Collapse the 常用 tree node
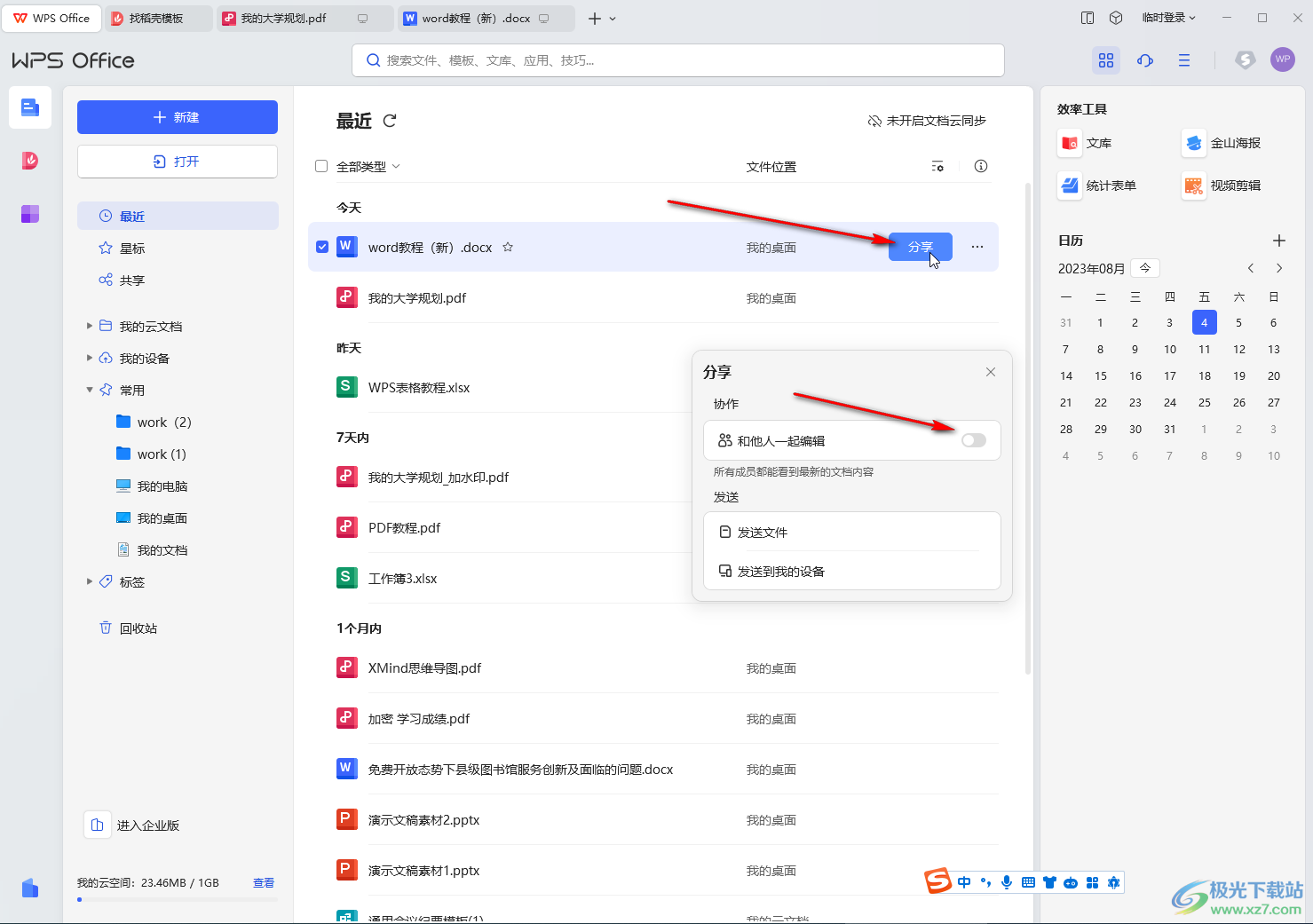 tap(90, 390)
